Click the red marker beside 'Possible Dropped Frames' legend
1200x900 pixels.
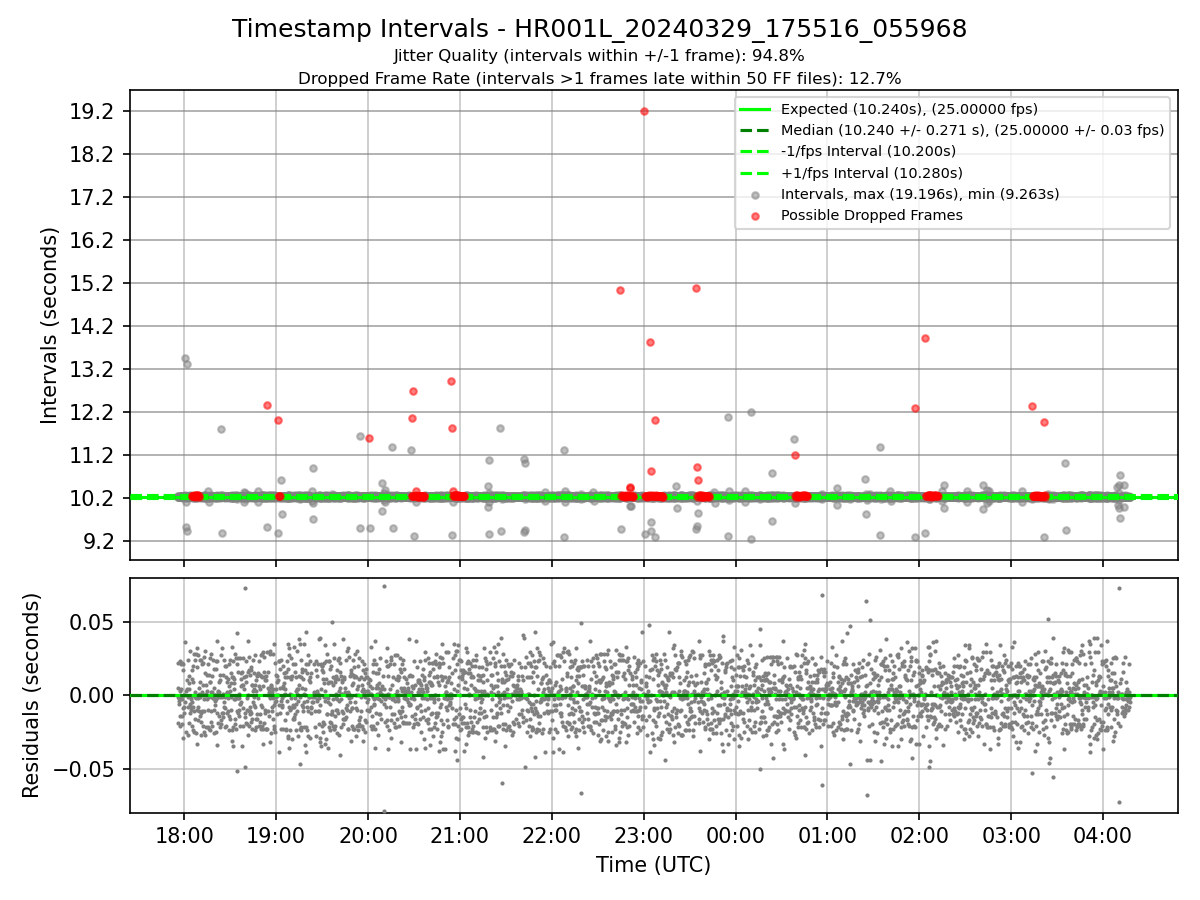[756, 216]
